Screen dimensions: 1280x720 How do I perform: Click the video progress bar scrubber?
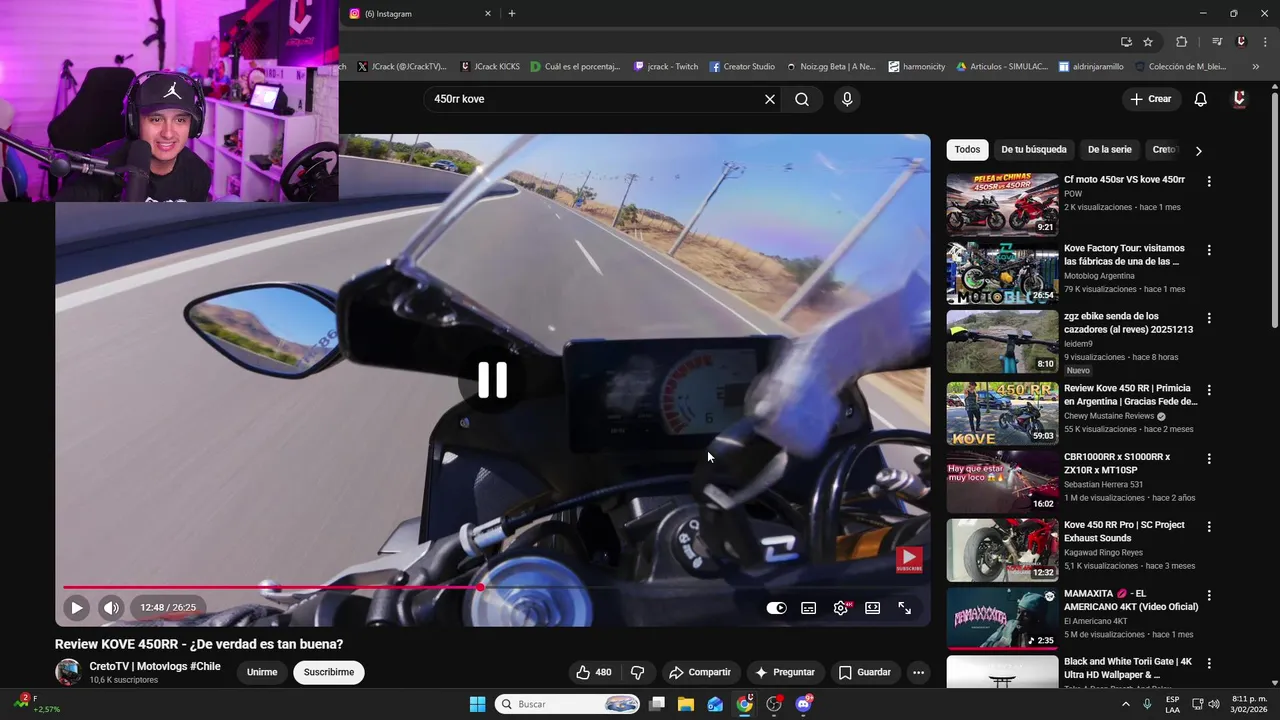tap(480, 587)
